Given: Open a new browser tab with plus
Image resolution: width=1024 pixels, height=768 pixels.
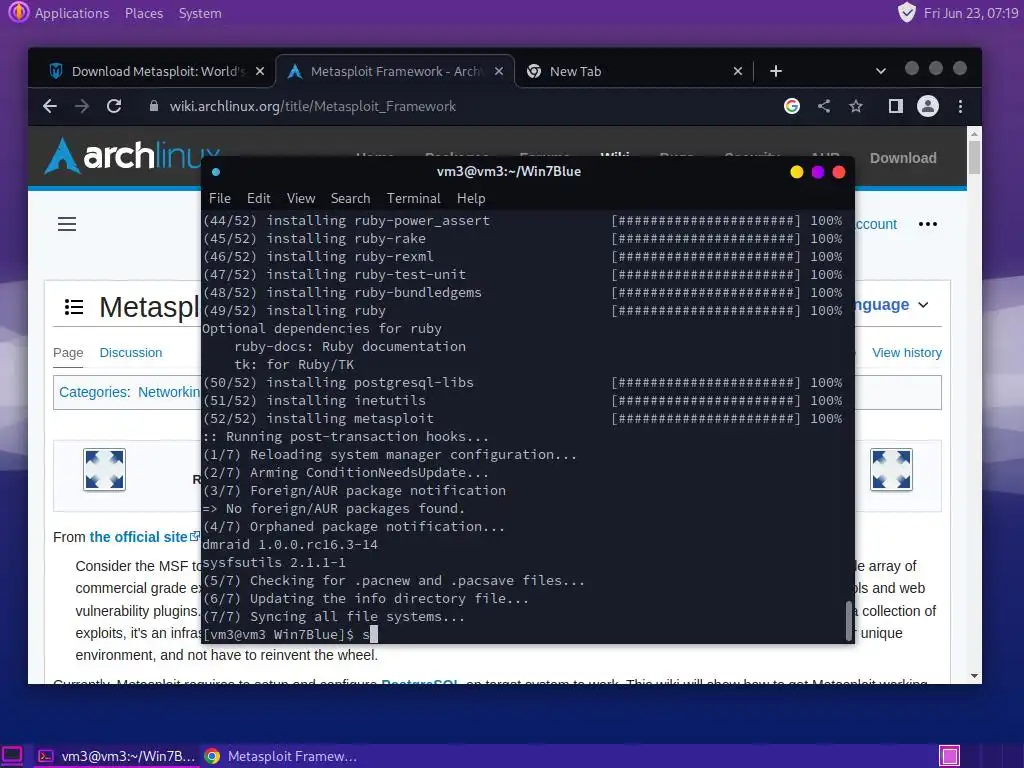Looking at the screenshot, I should click(x=776, y=71).
